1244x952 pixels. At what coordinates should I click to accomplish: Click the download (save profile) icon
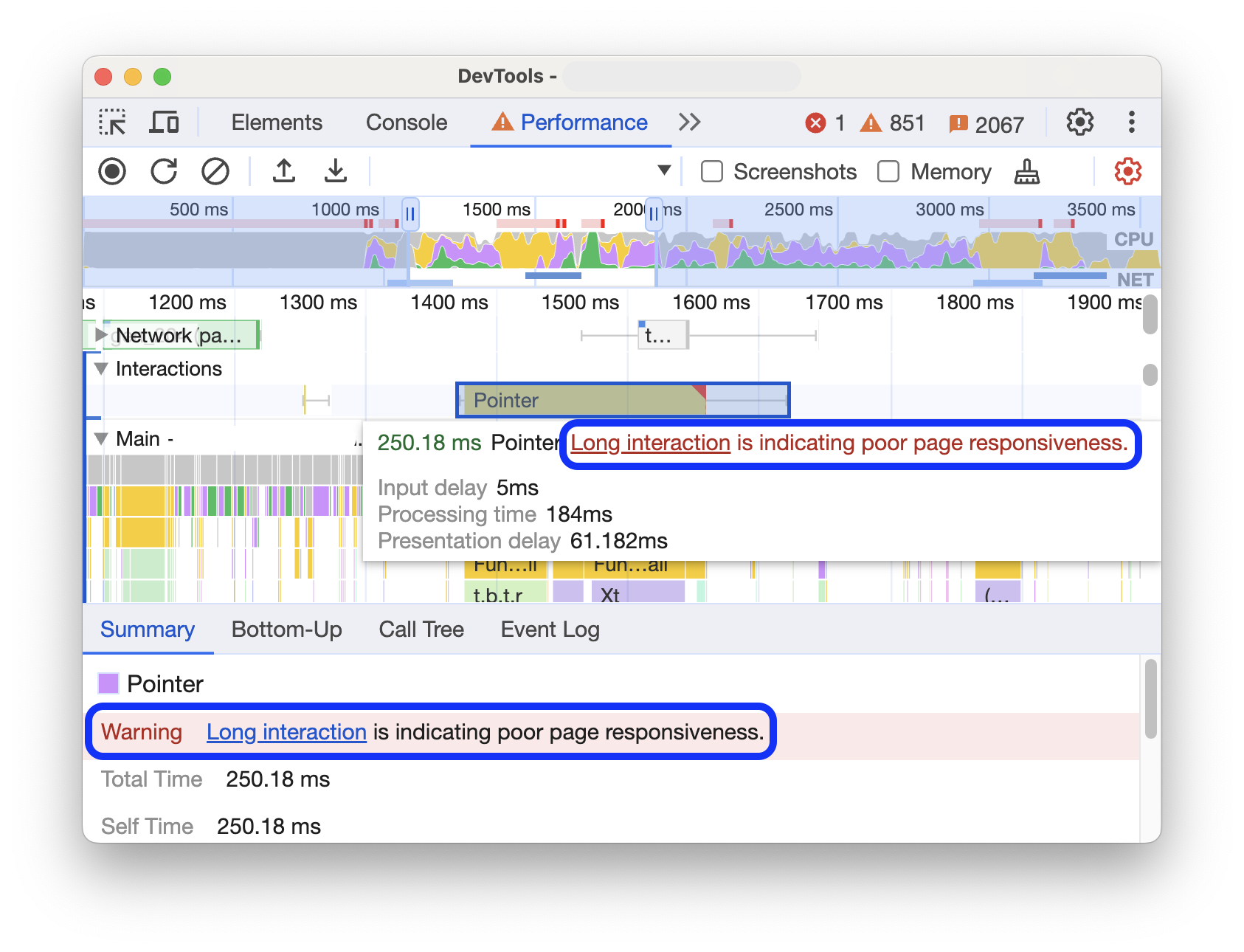click(x=336, y=171)
